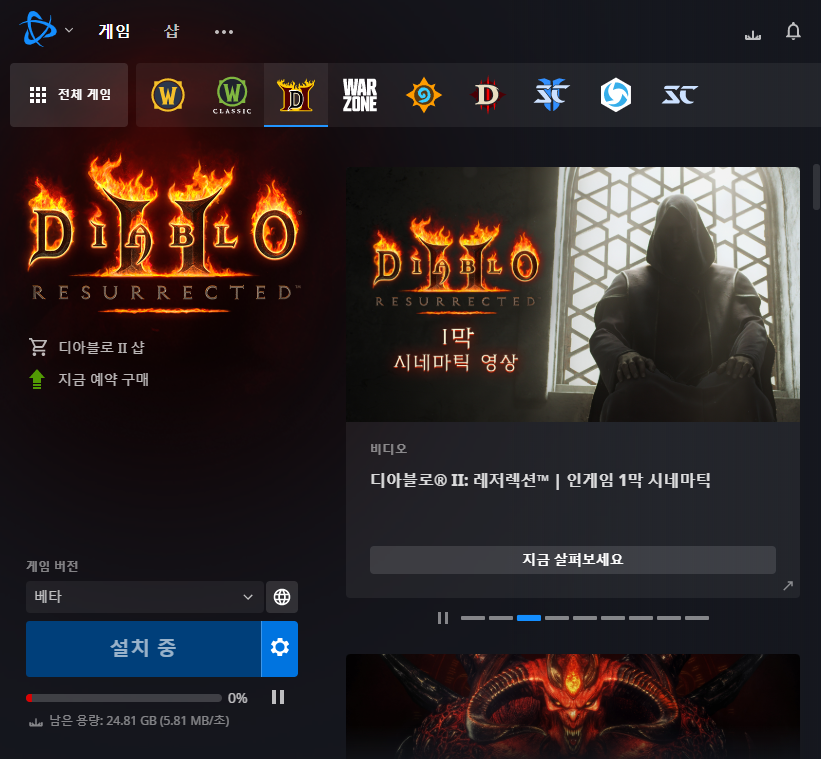Select World of Warcraft game icon
The image size is (821, 759).
pyautogui.click(x=168, y=95)
